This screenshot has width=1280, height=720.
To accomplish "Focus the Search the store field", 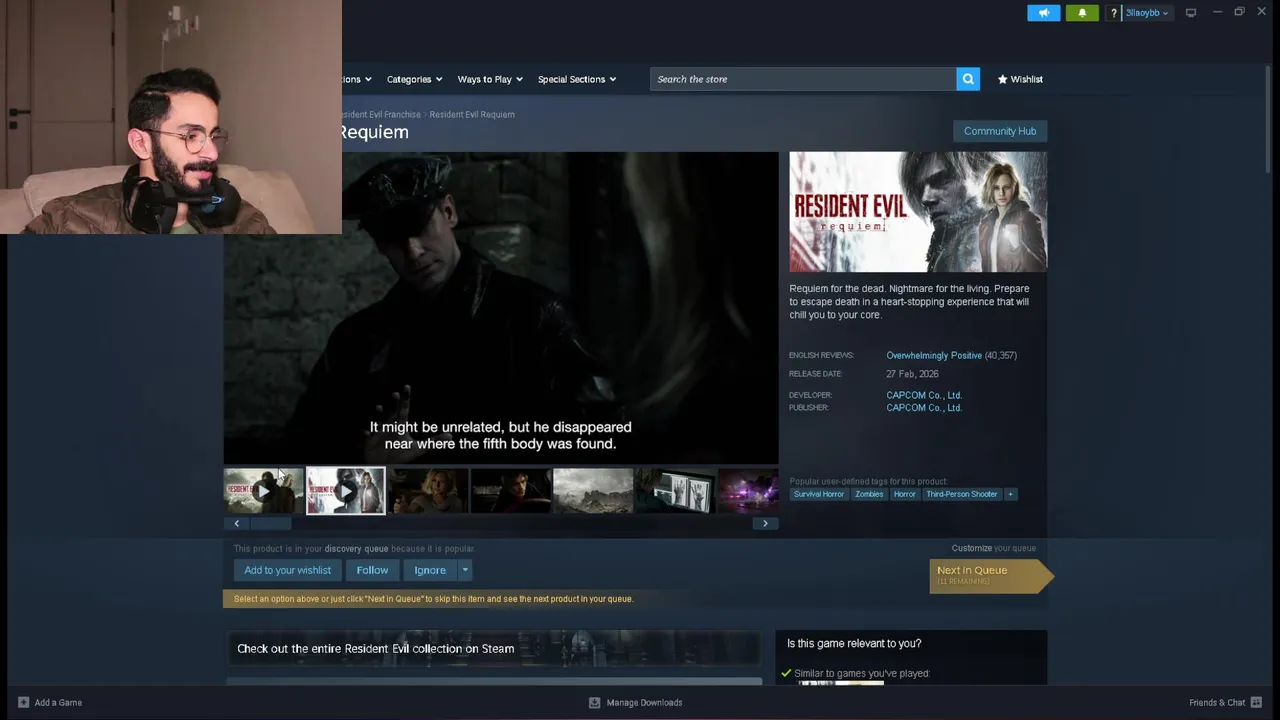I will point(803,79).
